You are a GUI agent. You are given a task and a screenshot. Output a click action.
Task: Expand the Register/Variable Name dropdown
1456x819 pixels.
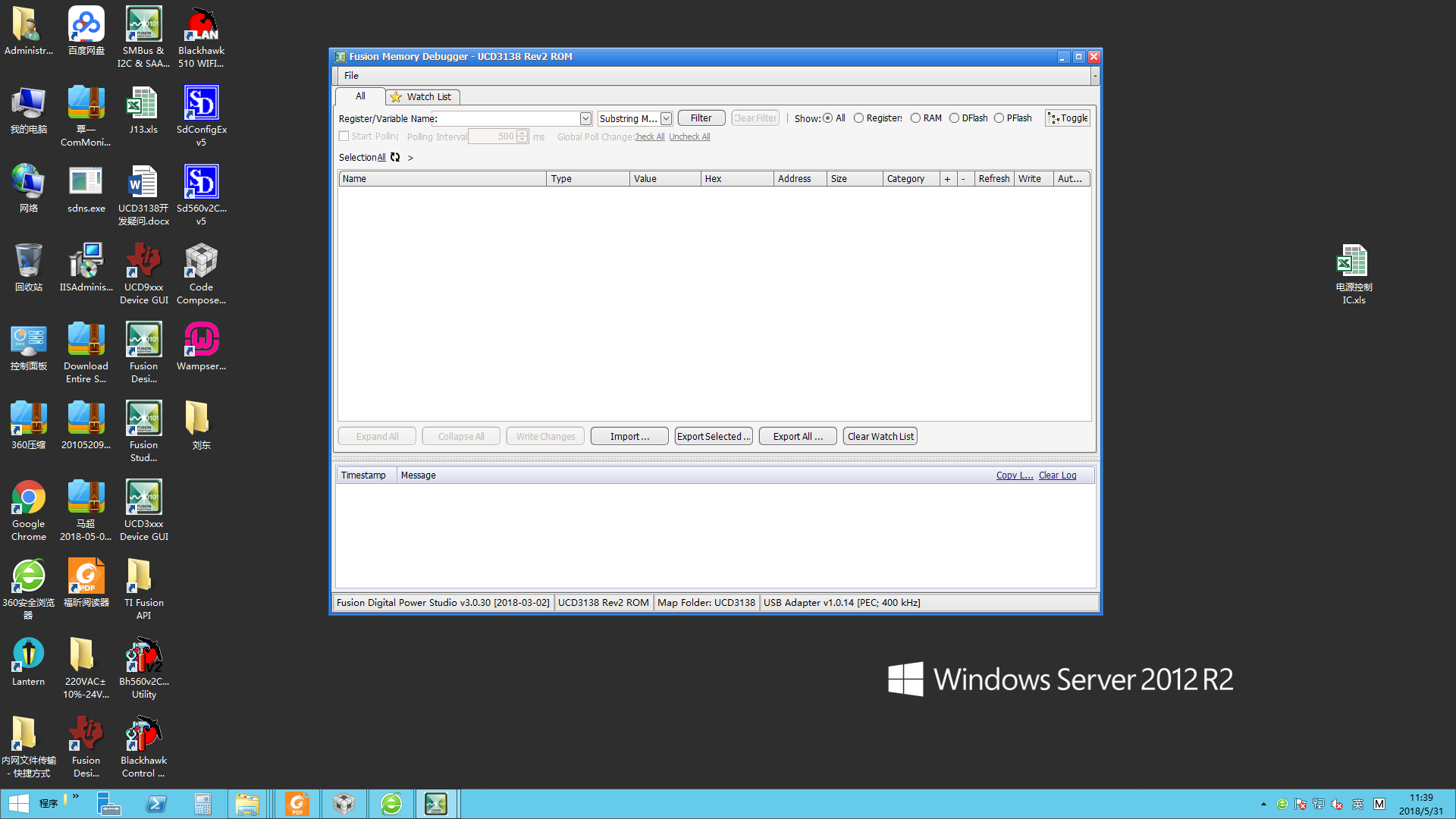point(585,119)
